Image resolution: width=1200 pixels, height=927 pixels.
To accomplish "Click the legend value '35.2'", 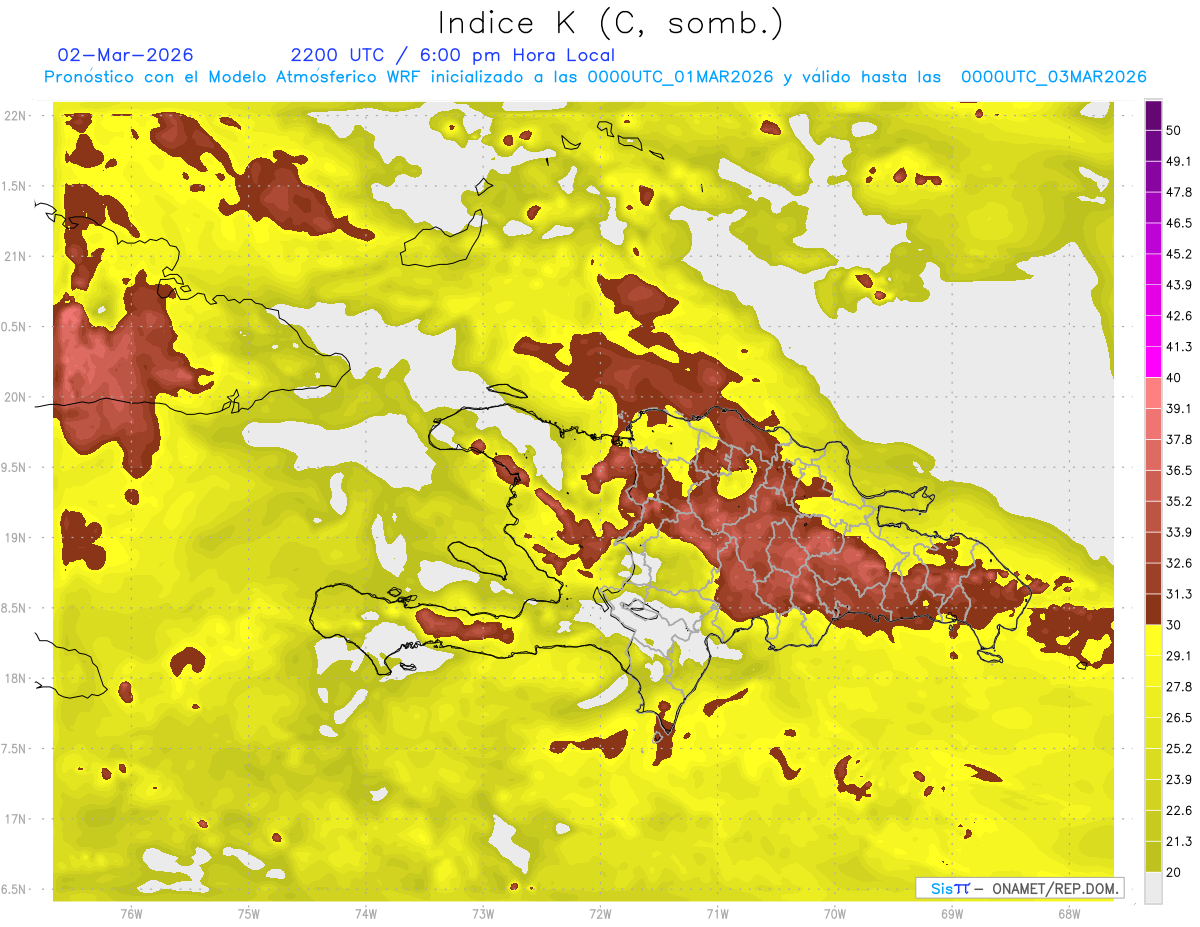I will 1180,501.
